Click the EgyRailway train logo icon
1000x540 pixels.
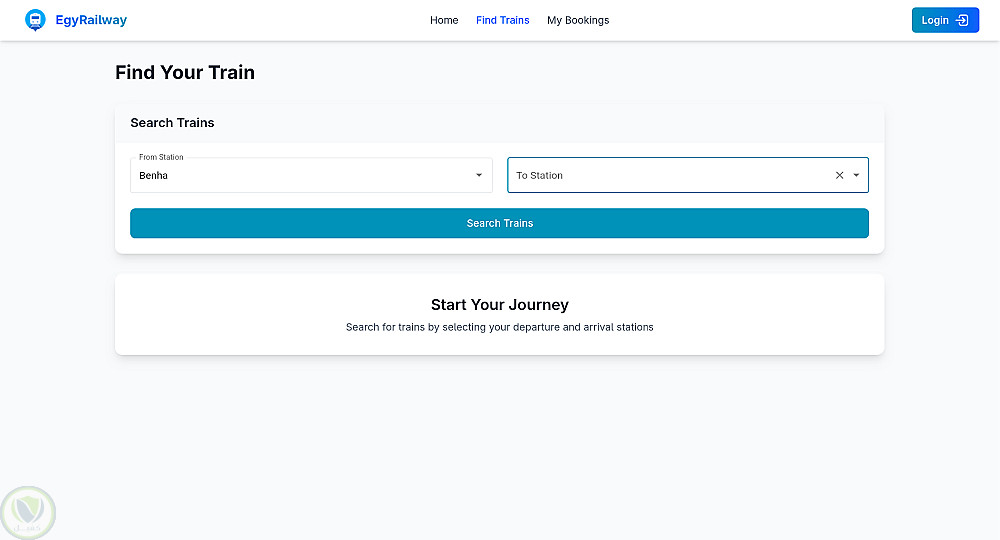click(35, 20)
